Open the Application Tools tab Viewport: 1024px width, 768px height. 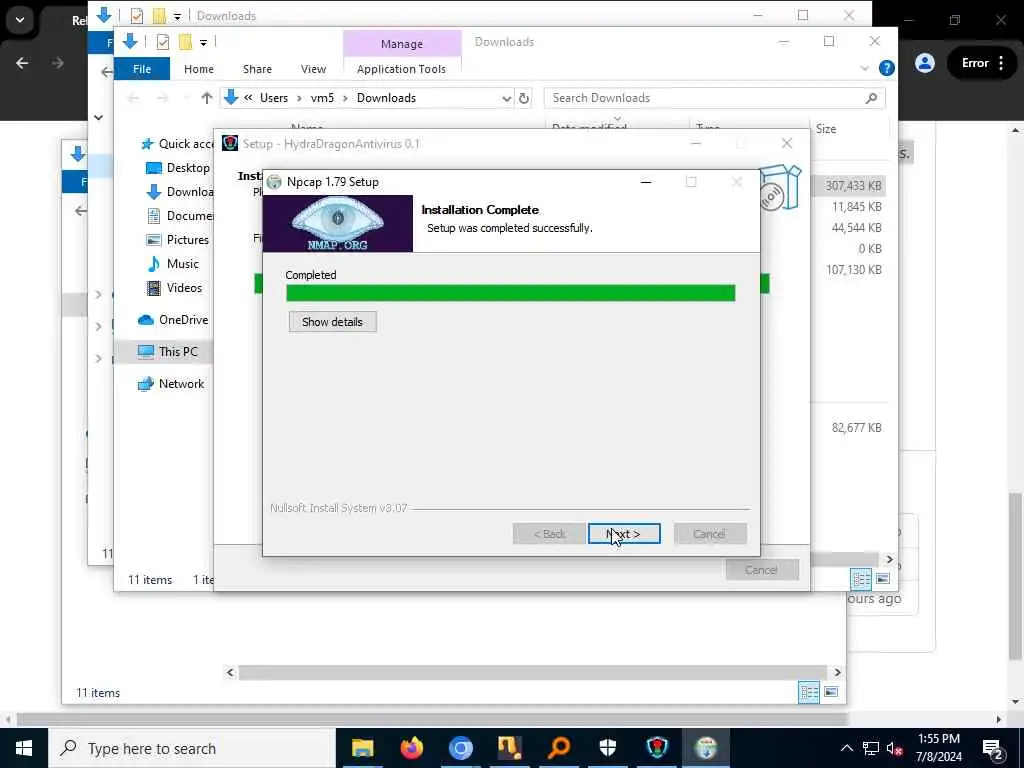pyautogui.click(x=402, y=69)
